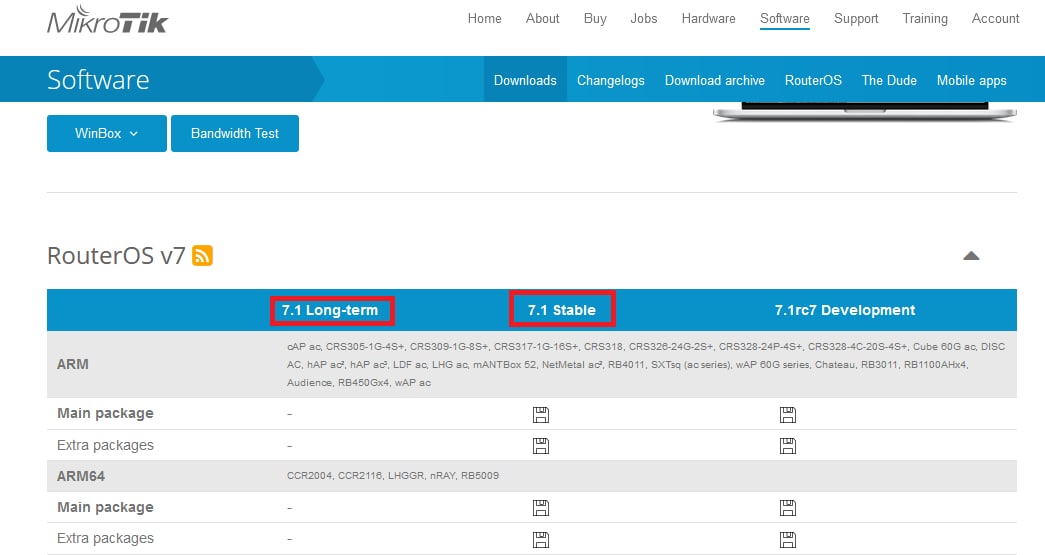Click the ARM Extra packages label
Screen dimensions: 1045x555
tap(105, 445)
